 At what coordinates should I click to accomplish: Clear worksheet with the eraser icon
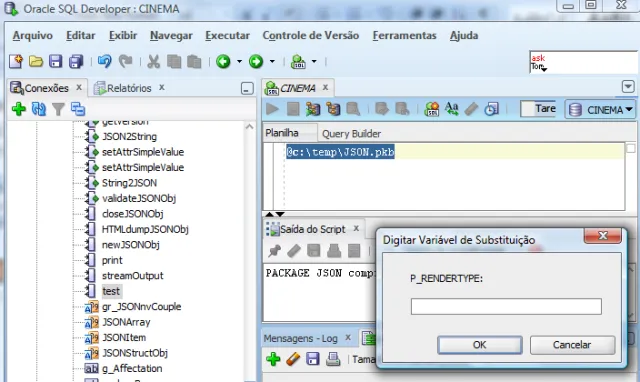coord(471,109)
